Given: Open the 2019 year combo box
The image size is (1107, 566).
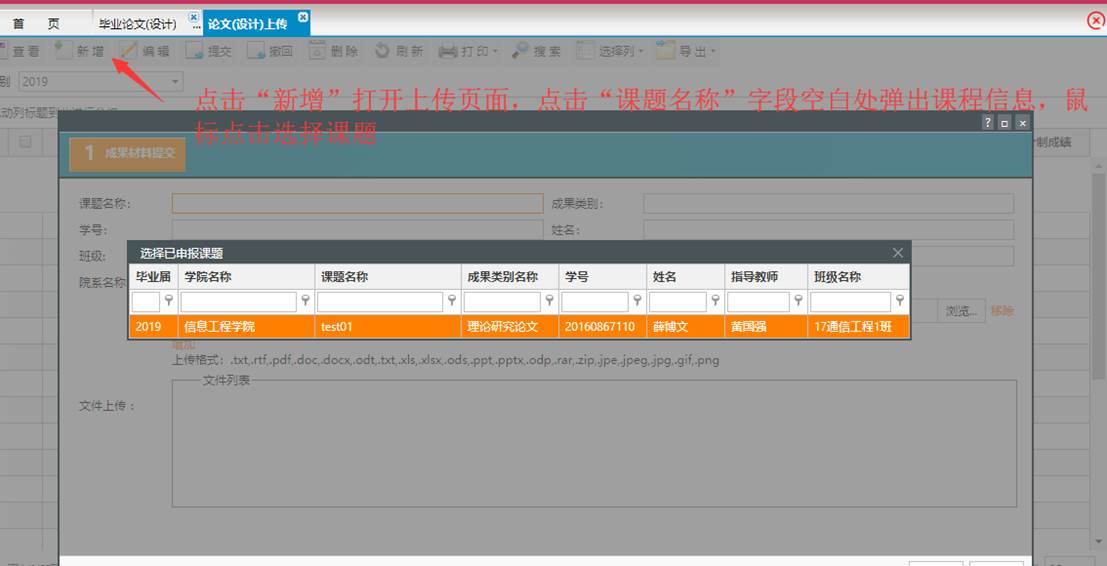Looking at the screenshot, I should [x=176, y=82].
